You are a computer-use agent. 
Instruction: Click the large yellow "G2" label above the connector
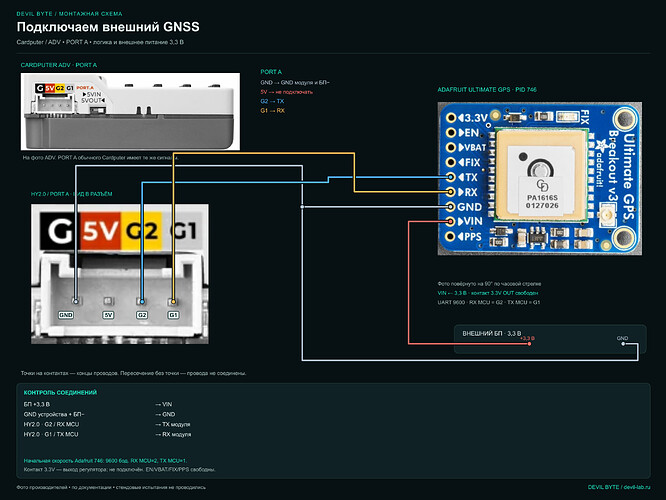coord(141,231)
